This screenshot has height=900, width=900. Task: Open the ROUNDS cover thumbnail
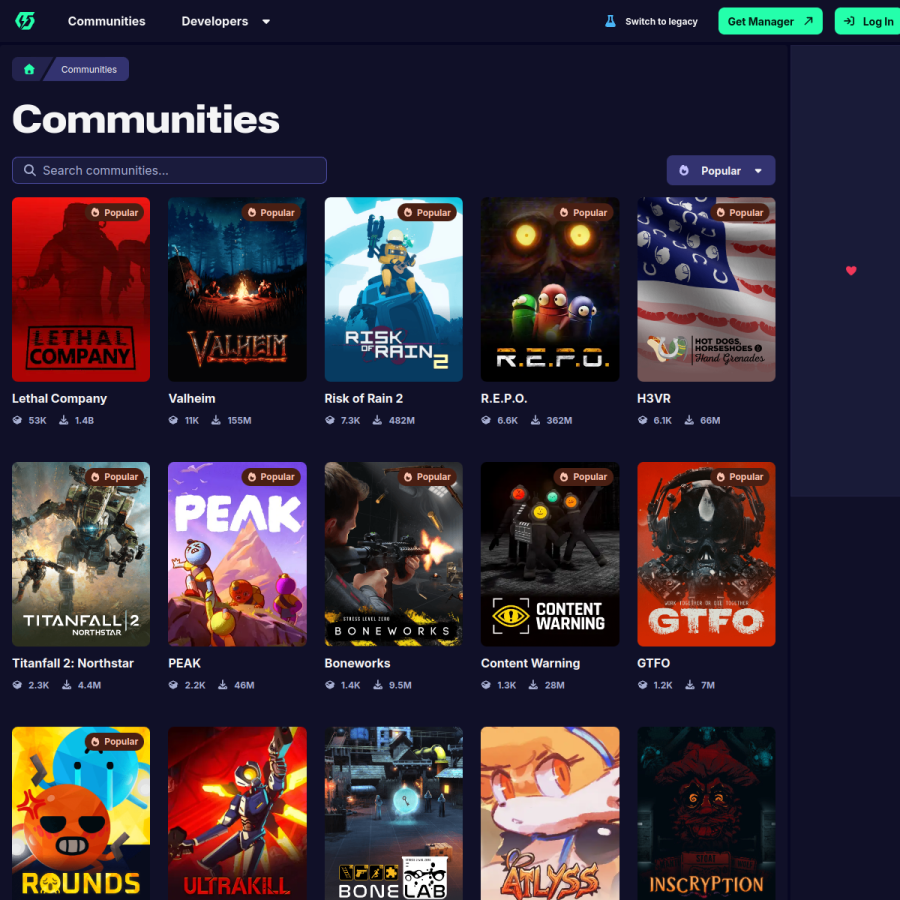(81, 813)
